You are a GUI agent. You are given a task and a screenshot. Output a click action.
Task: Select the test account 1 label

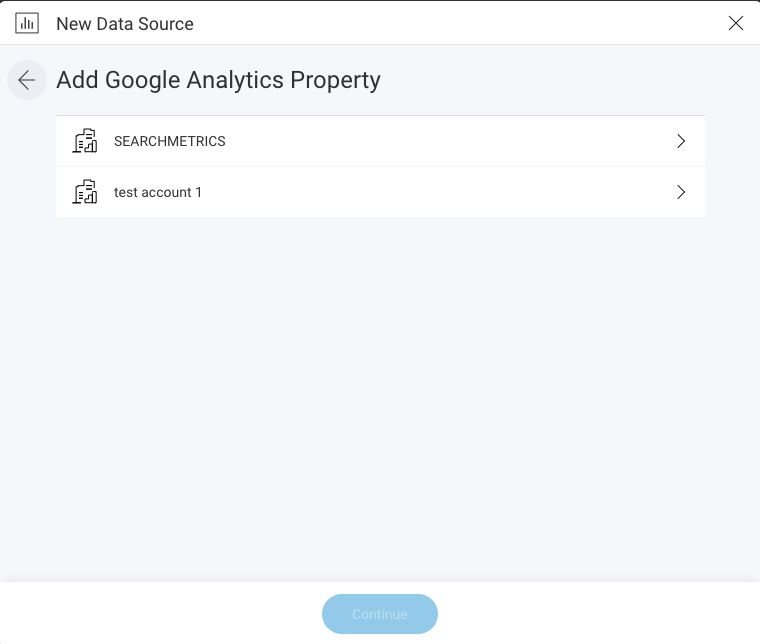tap(158, 192)
